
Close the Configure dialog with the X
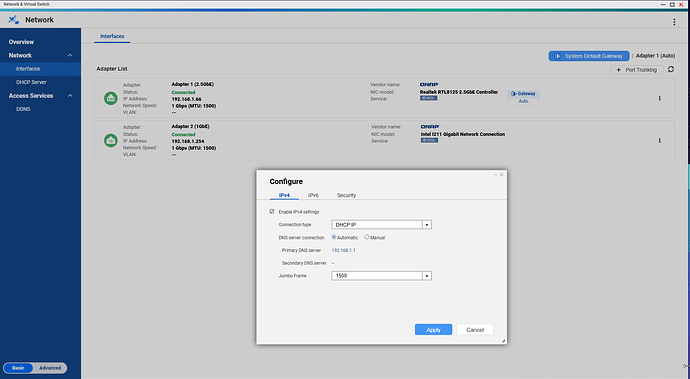(501, 175)
